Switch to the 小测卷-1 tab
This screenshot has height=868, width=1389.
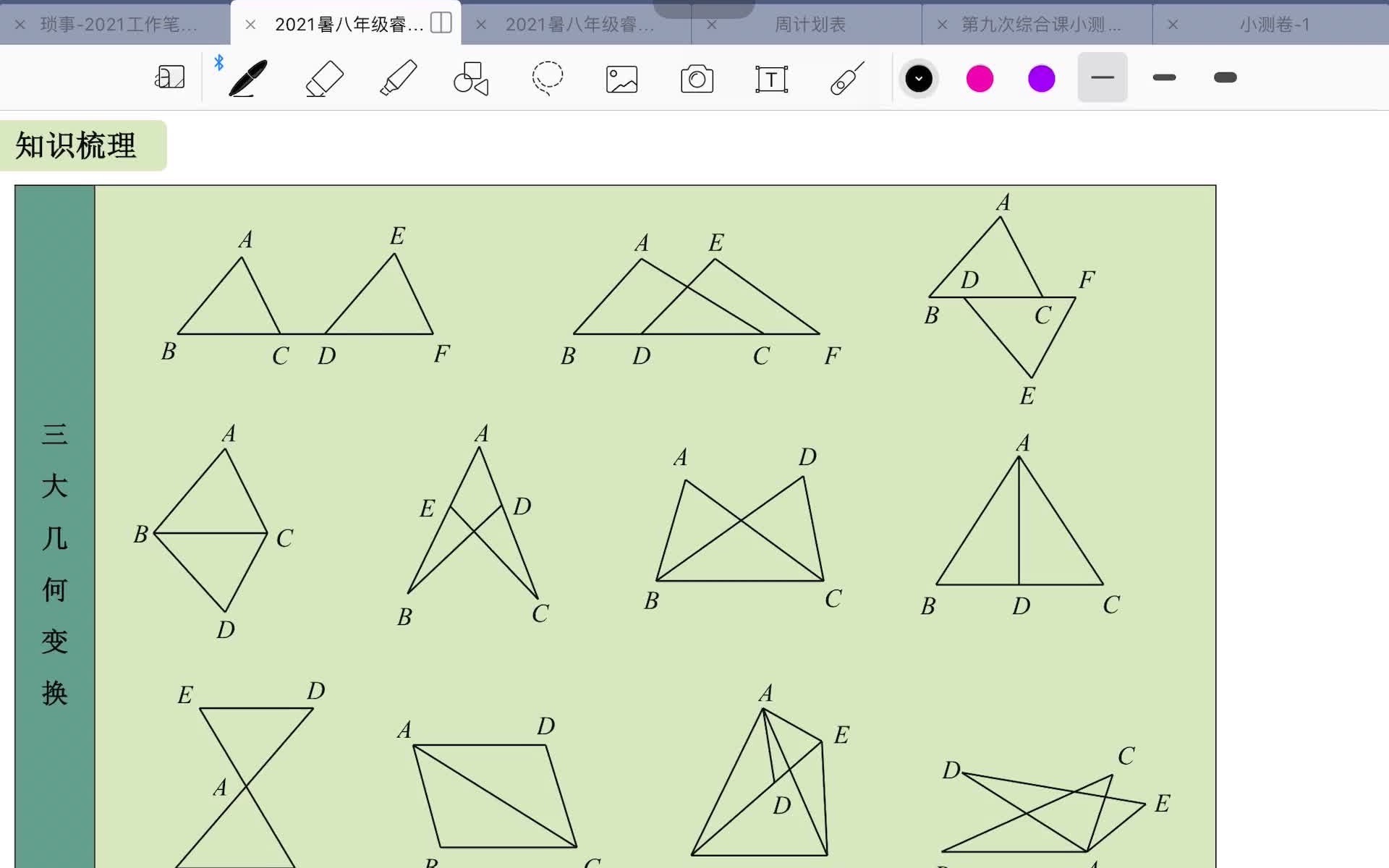(x=1274, y=25)
